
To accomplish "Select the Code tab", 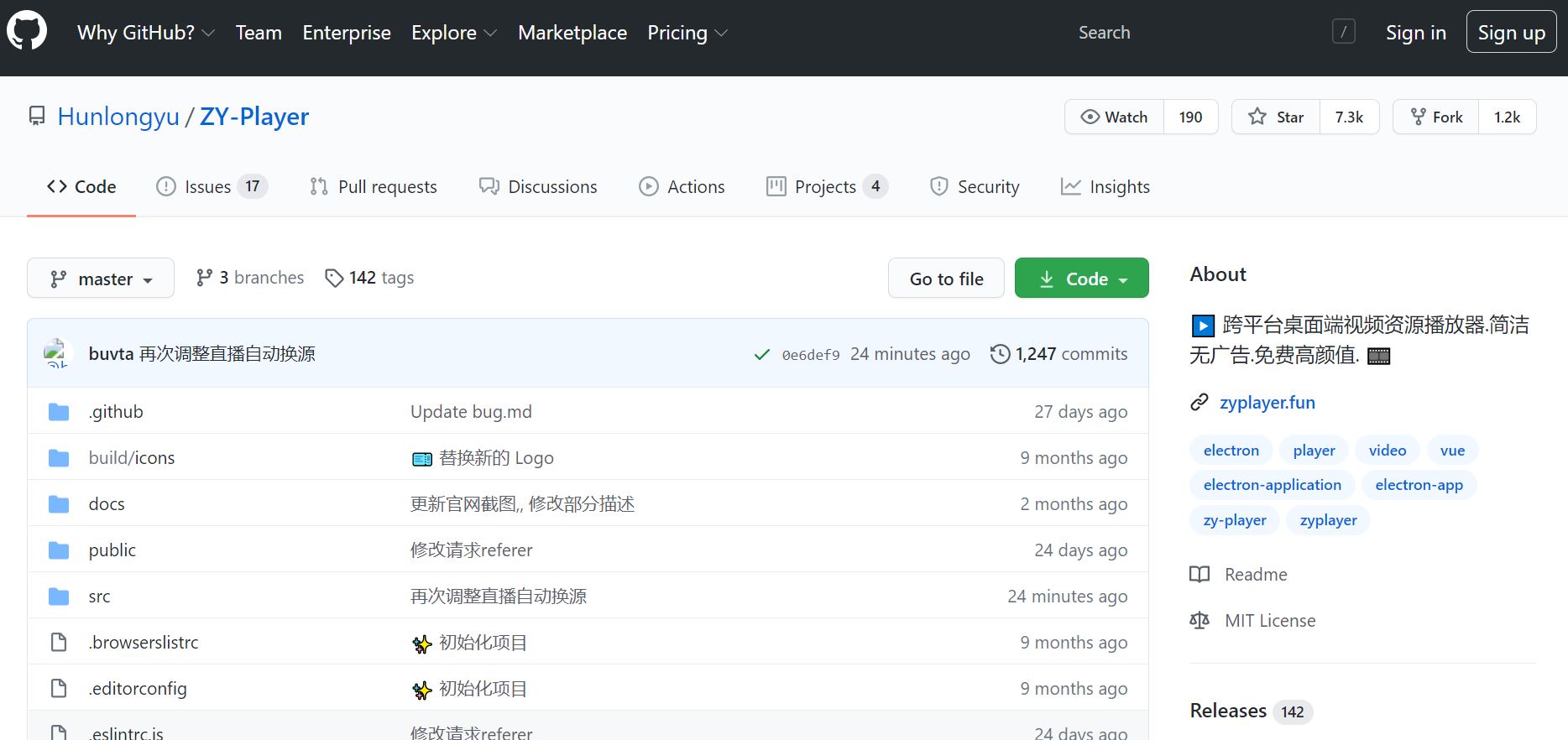I will 81,187.
